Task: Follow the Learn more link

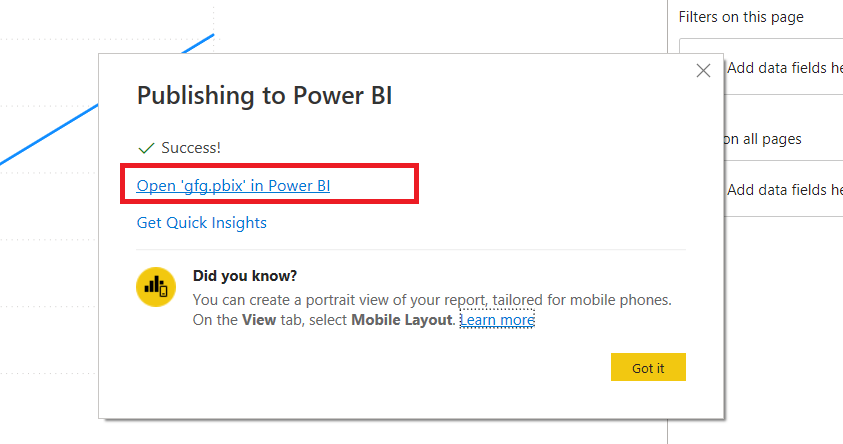Action: tap(497, 320)
